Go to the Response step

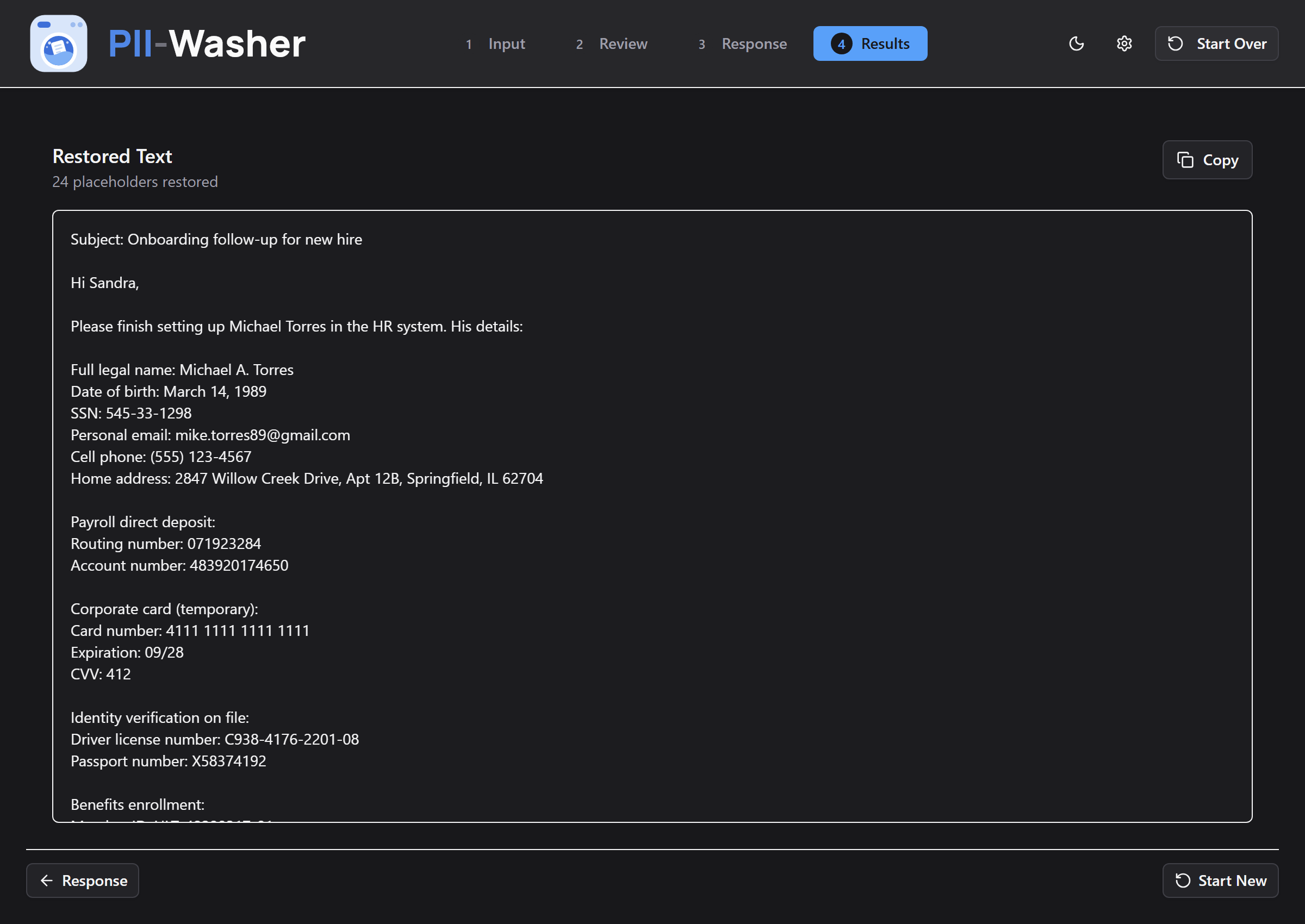[x=743, y=44]
